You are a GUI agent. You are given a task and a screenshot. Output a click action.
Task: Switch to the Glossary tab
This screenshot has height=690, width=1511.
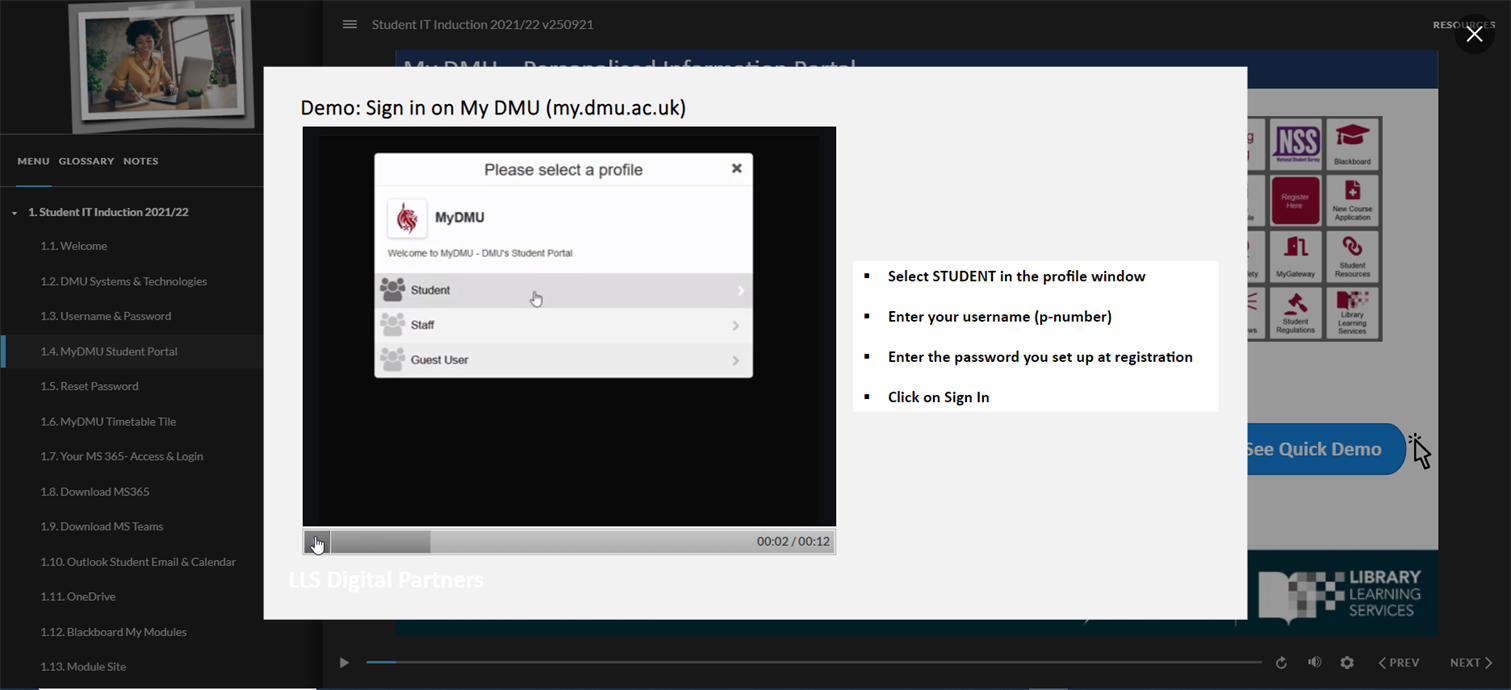pyautogui.click(x=86, y=161)
